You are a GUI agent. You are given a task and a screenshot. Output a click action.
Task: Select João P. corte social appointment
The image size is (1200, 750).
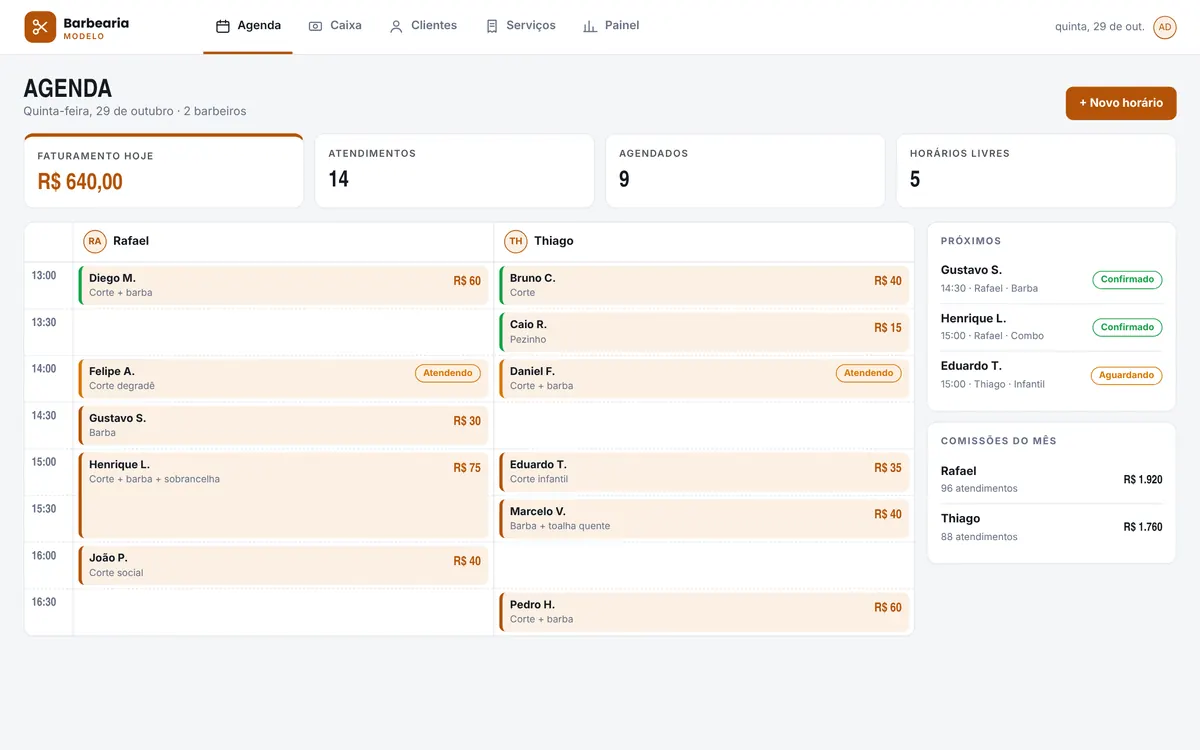pos(283,565)
